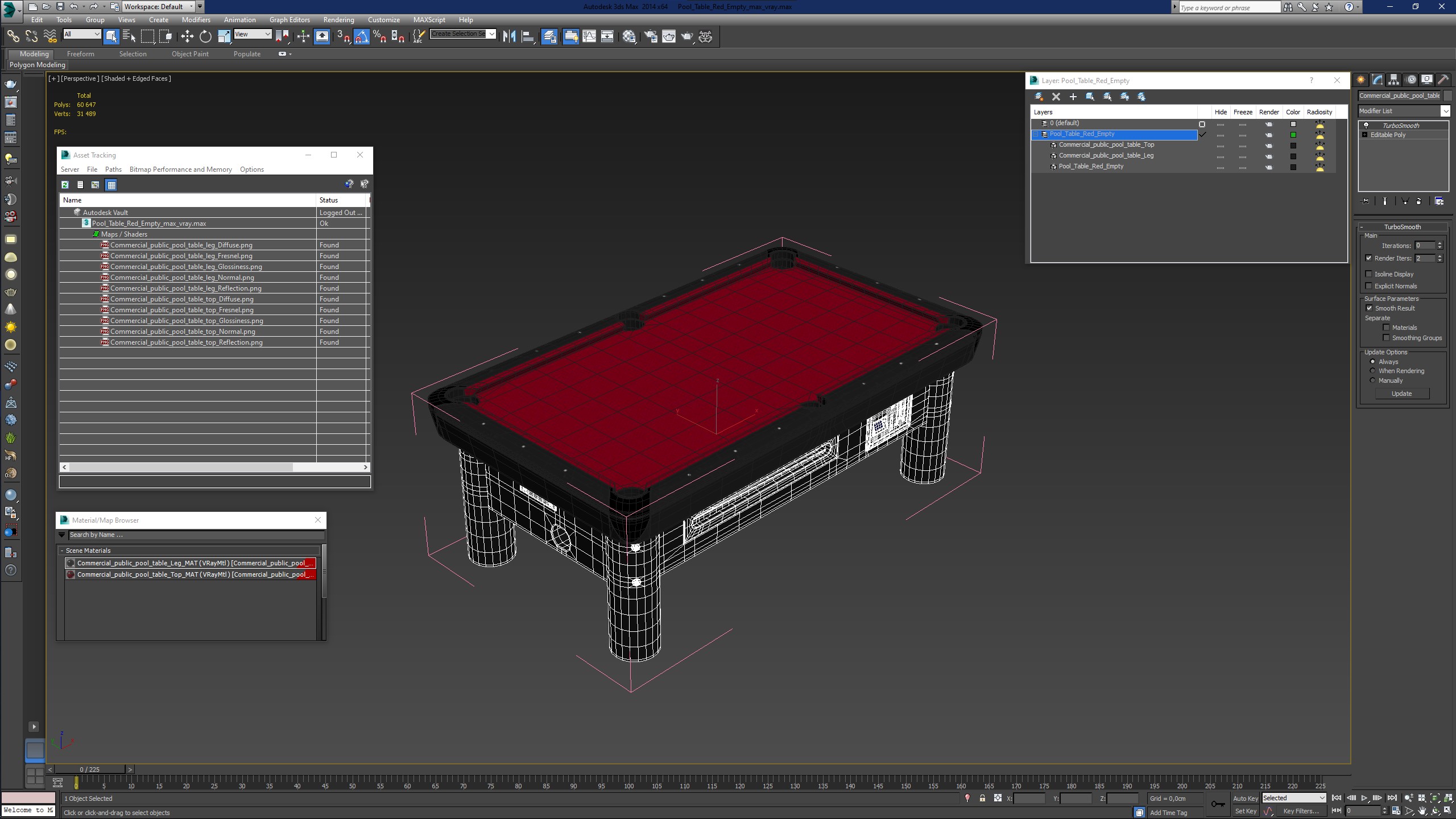Uncheck Smooth Result option
This screenshot has height=819, width=1456.
tap(1369, 308)
